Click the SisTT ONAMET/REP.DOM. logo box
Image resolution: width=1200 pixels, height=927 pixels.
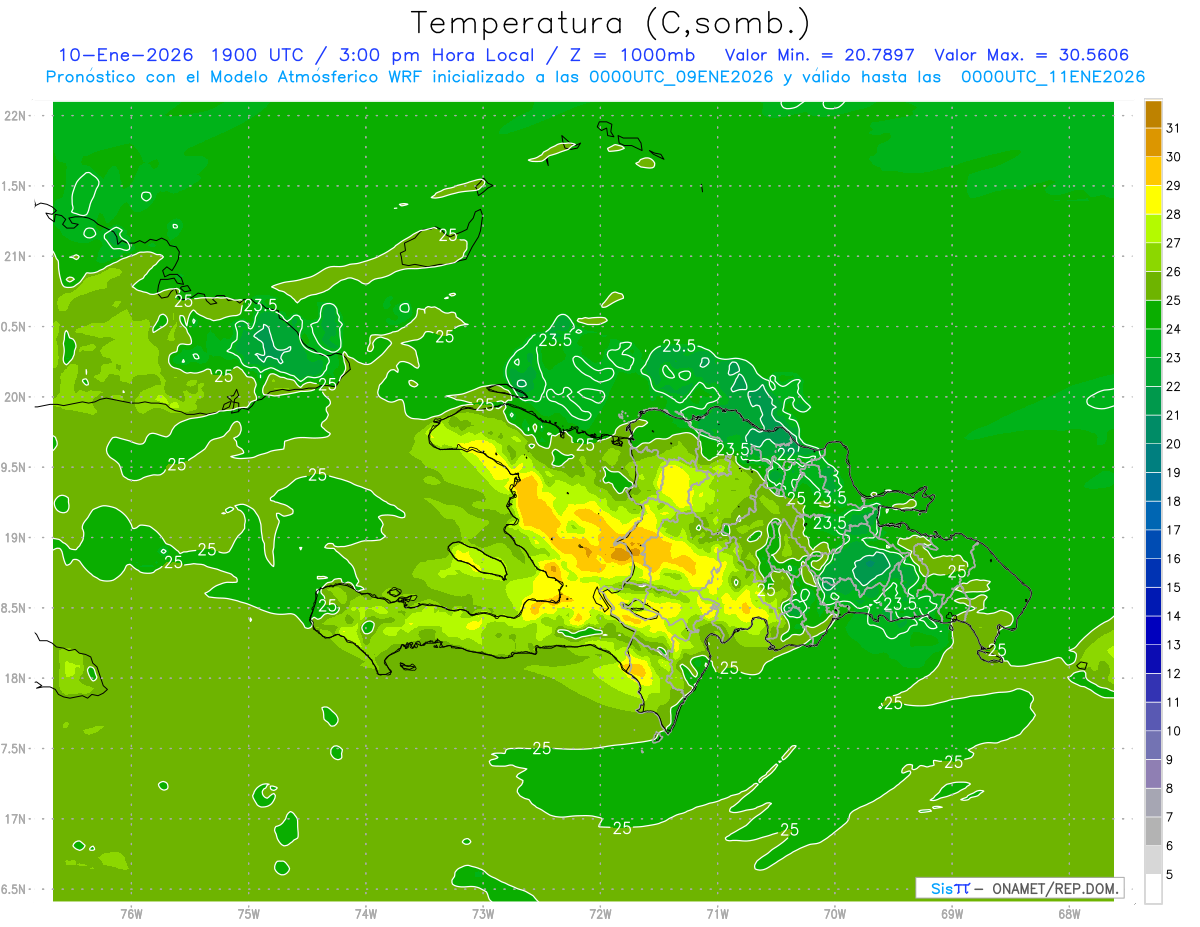pyautogui.click(x=1019, y=888)
